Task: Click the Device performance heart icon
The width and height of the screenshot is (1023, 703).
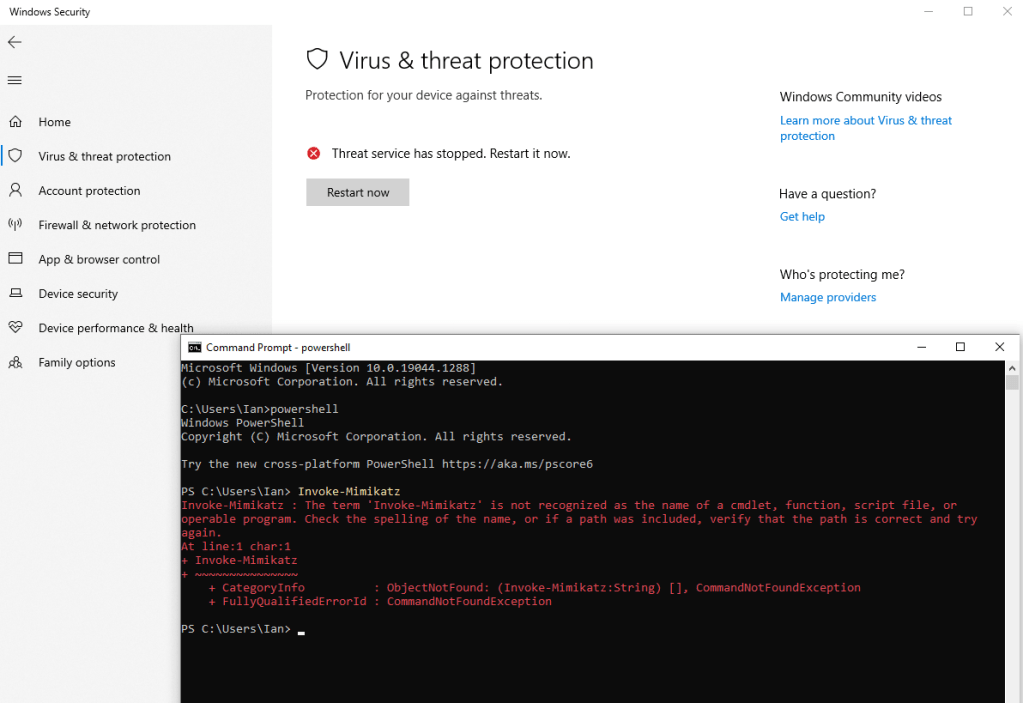Action: click(x=15, y=328)
